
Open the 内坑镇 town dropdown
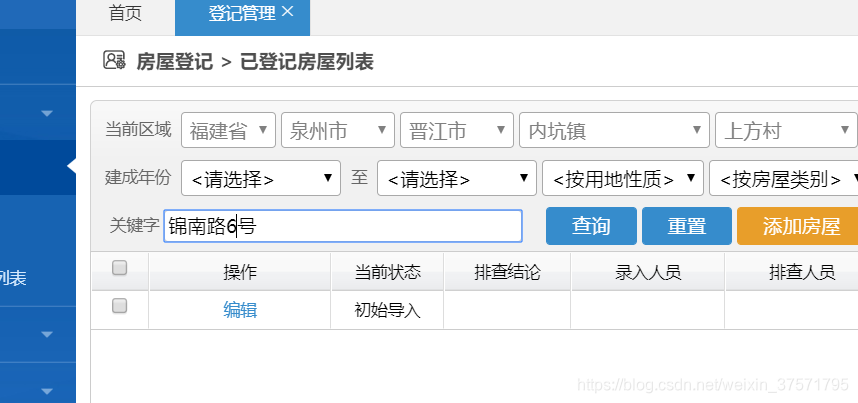pyautogui.click(x=614, y=130)
